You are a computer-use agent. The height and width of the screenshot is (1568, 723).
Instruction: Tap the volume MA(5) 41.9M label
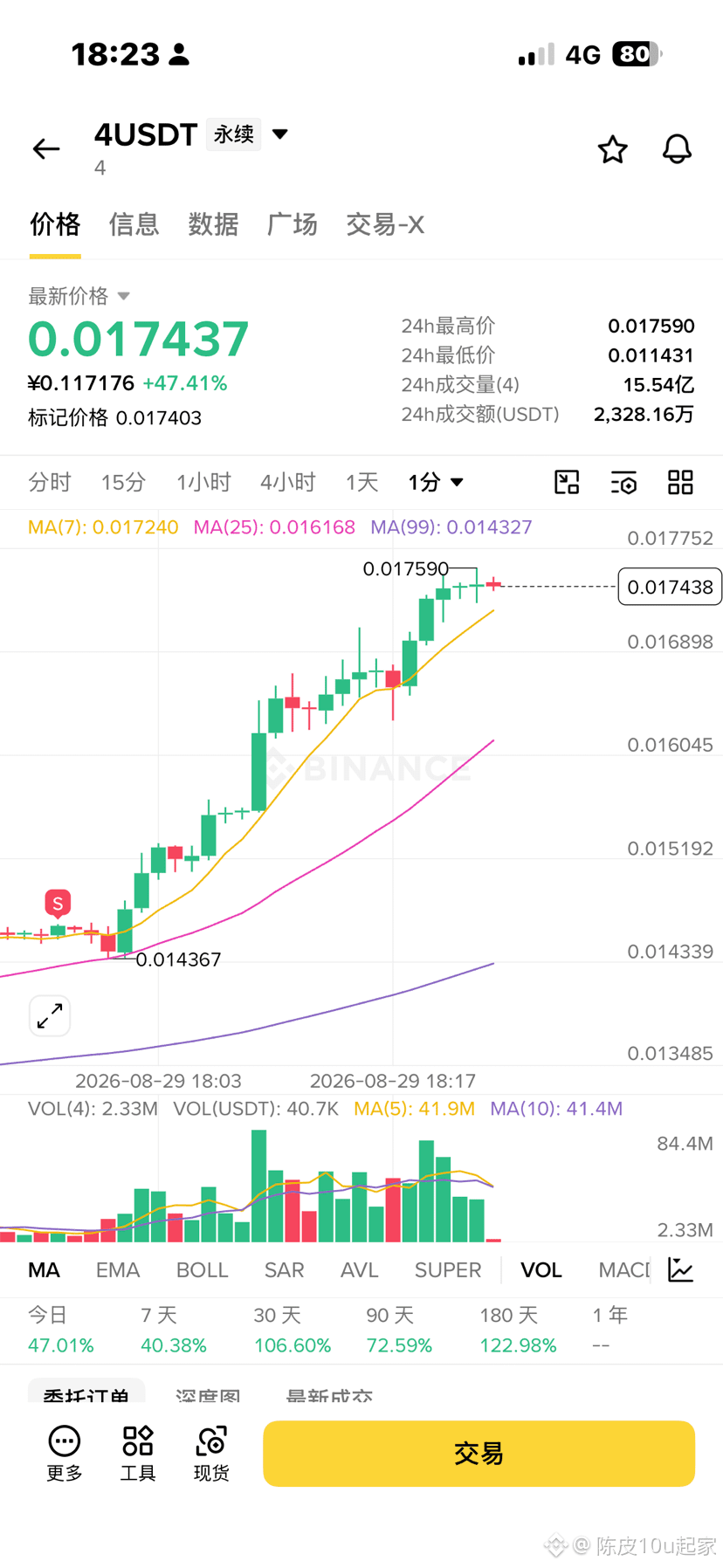pos(414,1109)
